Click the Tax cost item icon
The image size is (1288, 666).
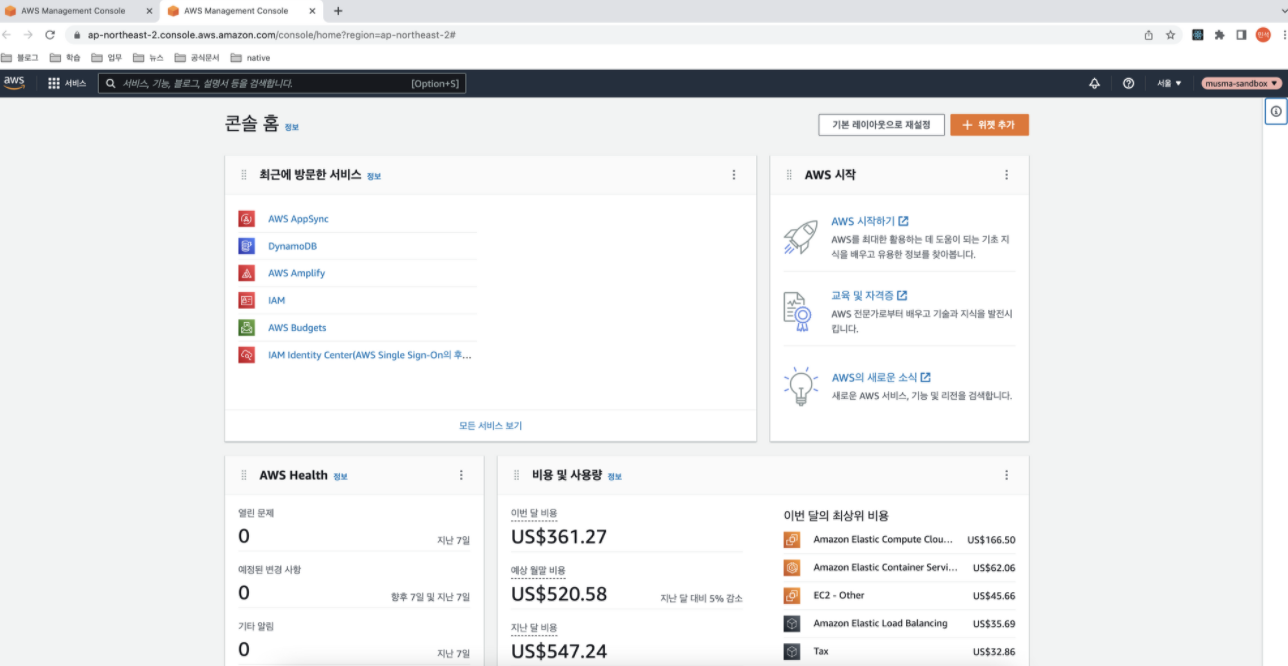coord(792,651)
